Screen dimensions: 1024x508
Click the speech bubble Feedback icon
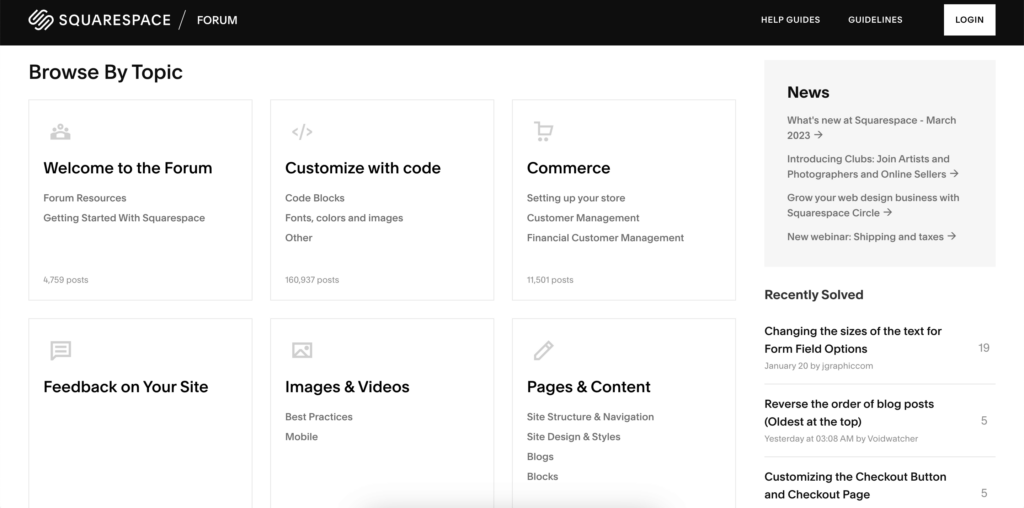coord(61,351)
